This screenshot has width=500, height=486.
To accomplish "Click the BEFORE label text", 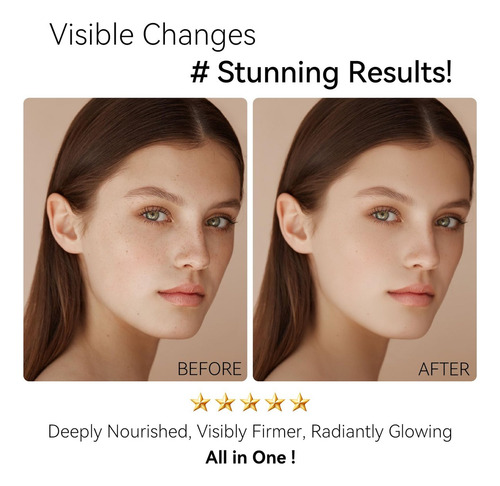I will coord(209,369).
